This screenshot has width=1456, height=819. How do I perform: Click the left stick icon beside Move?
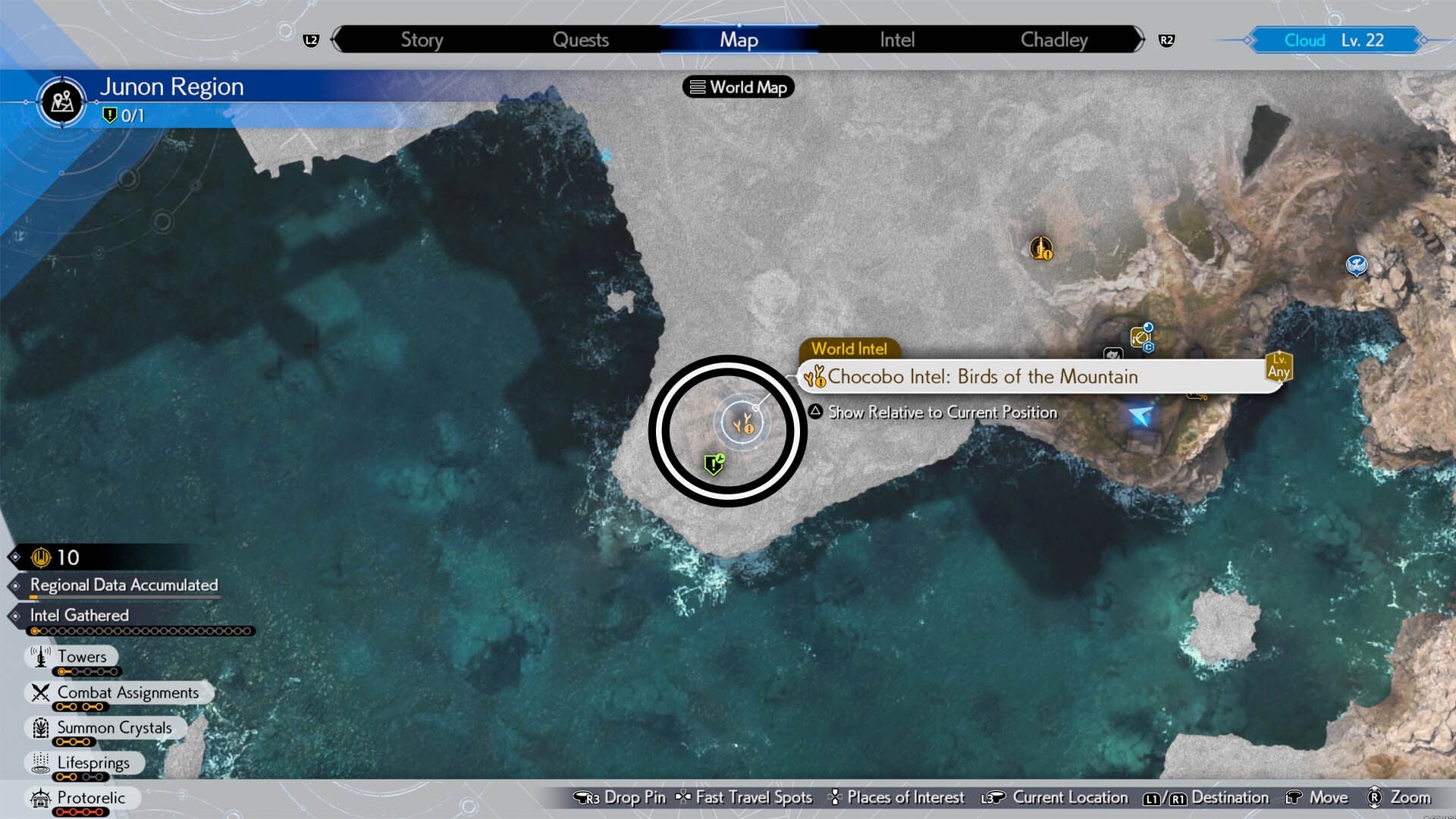1294,798
